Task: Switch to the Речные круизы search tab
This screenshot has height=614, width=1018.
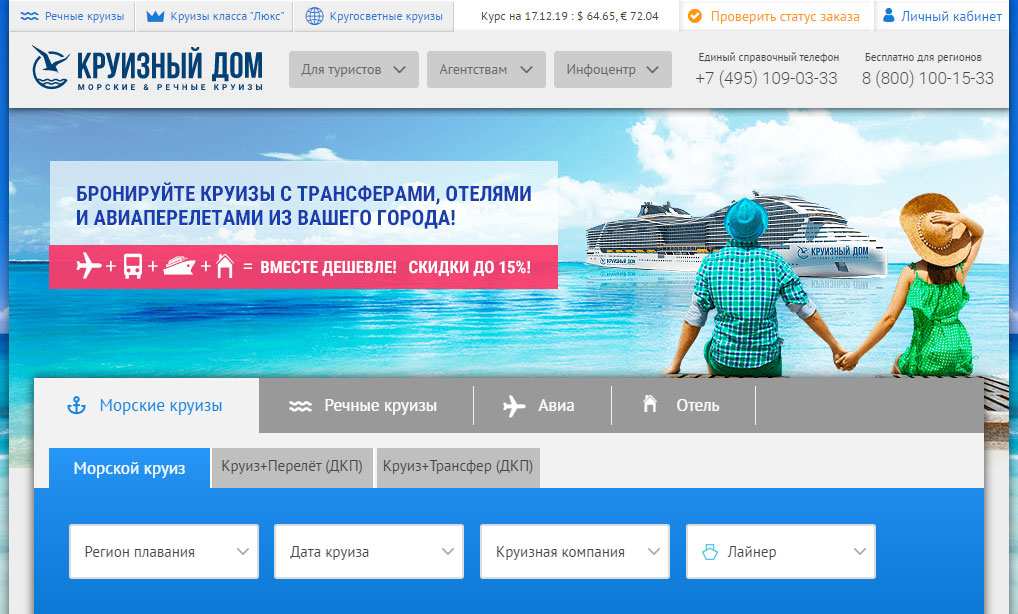Action: point(366,405)
